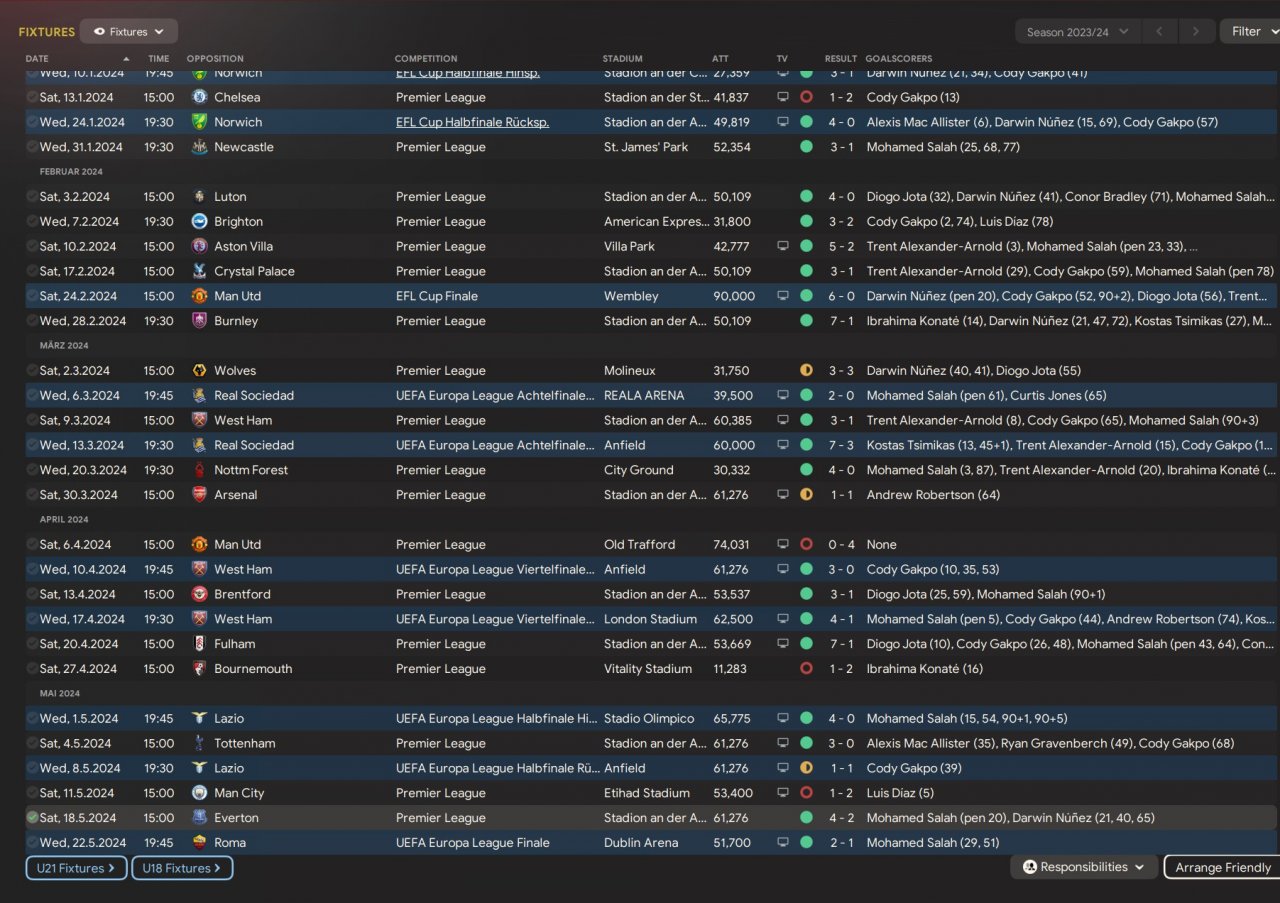Open the Dublin Arena stadium link

[641, 843]
